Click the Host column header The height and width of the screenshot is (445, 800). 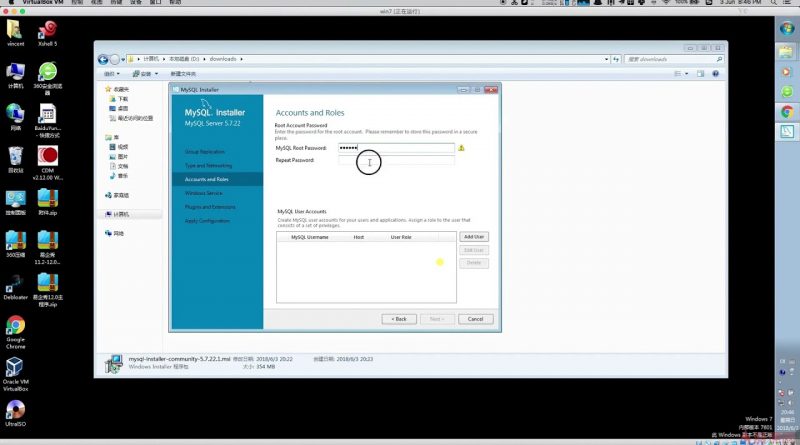click(x=359, y=237)
